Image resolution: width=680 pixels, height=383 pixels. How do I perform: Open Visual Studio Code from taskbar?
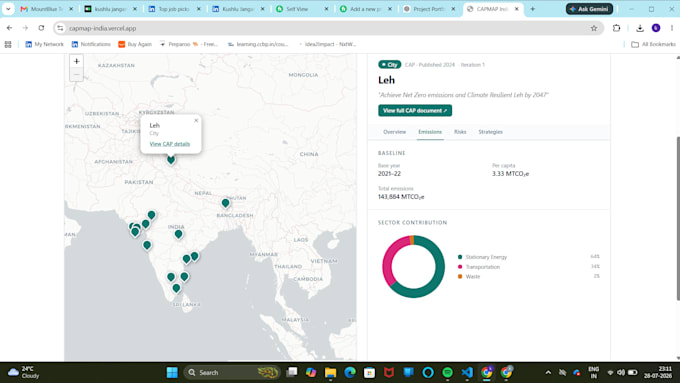467,373
